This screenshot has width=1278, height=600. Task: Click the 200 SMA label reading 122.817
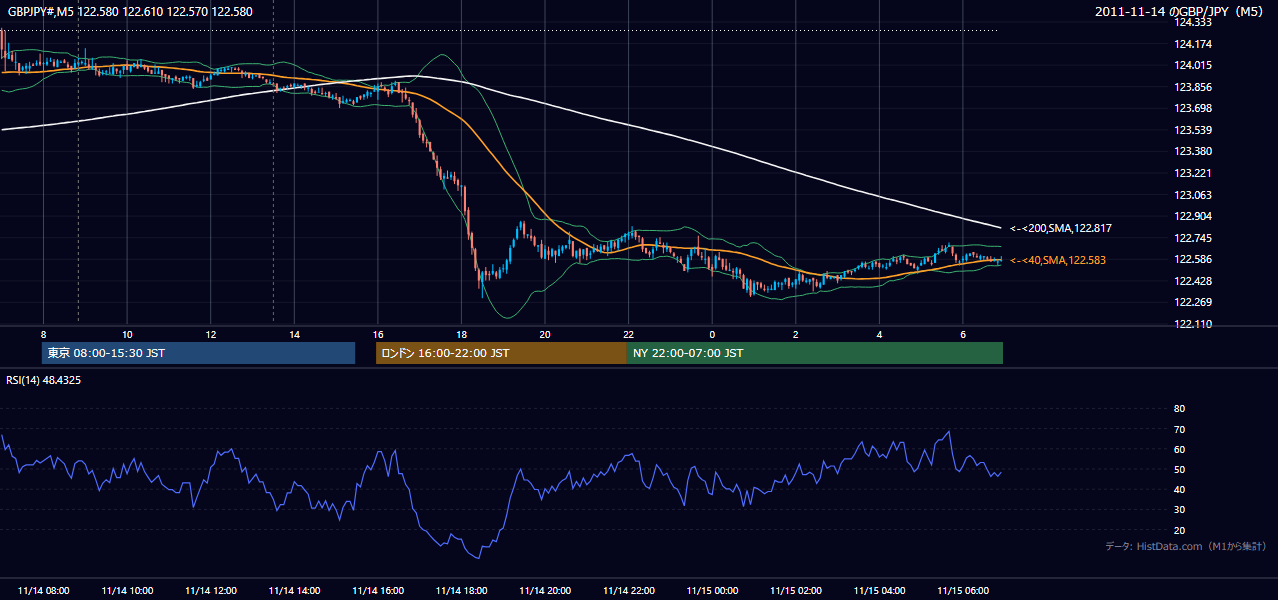[1061, 228]
